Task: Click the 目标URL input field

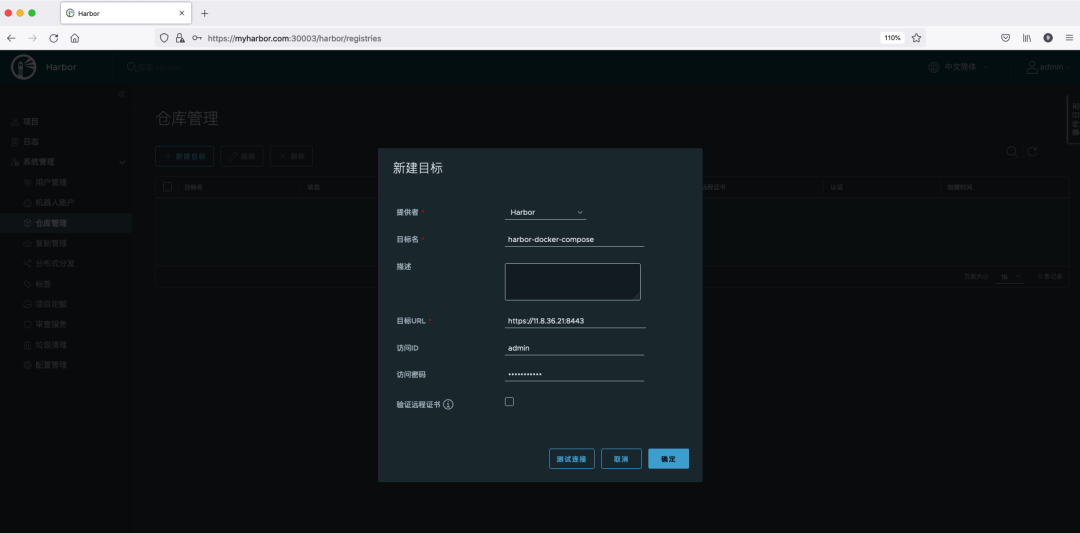Action: pyautogui.click(x=575, y=321)
